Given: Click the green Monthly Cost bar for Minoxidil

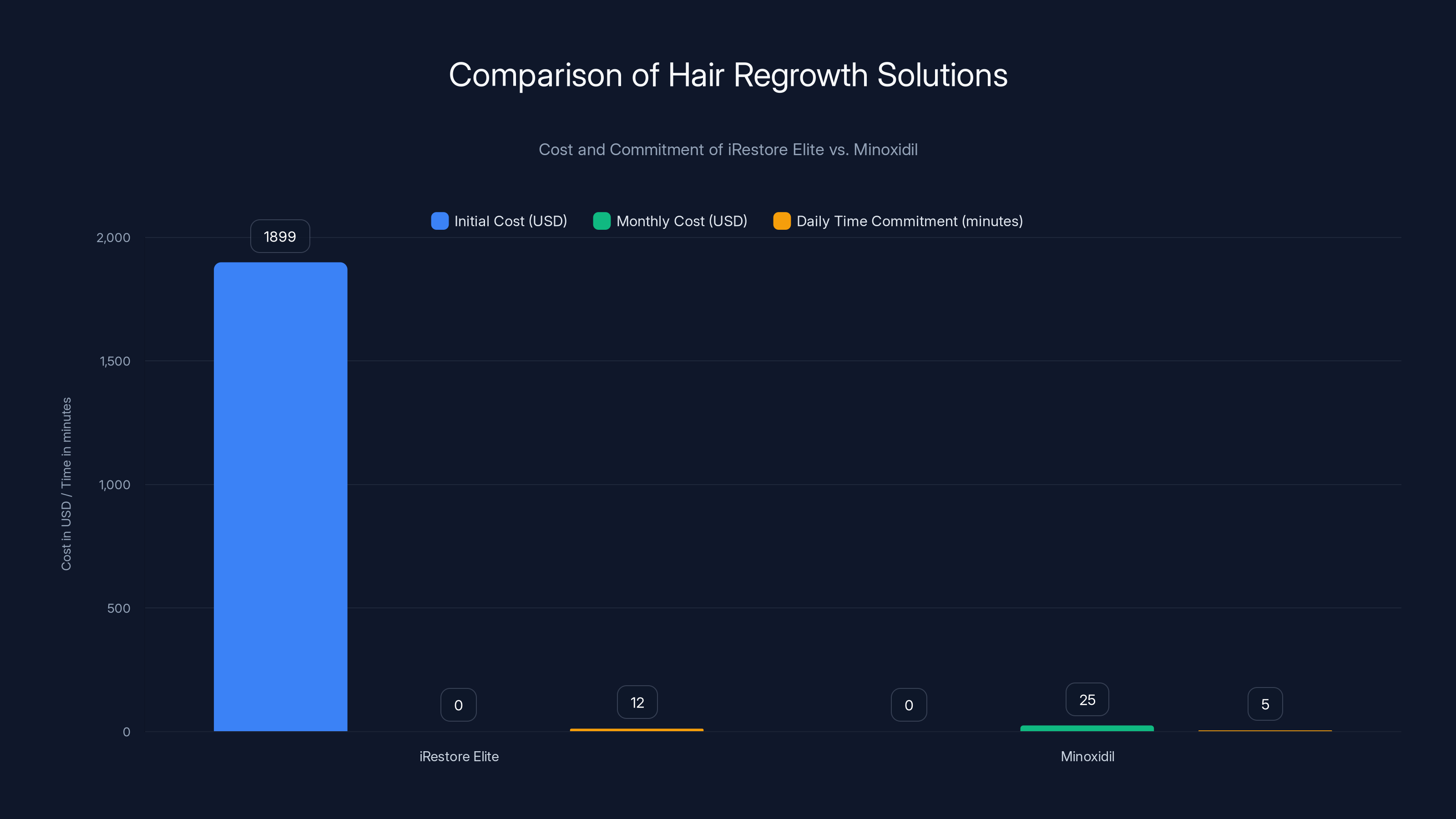Looking at the screenshot, I should click(1087, 728).
